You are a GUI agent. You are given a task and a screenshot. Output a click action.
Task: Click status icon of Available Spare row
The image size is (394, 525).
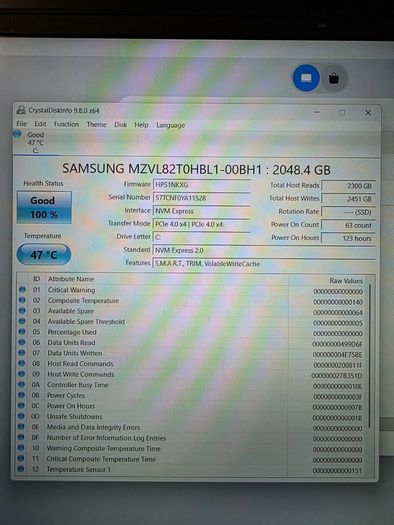(x=22, y=310)
